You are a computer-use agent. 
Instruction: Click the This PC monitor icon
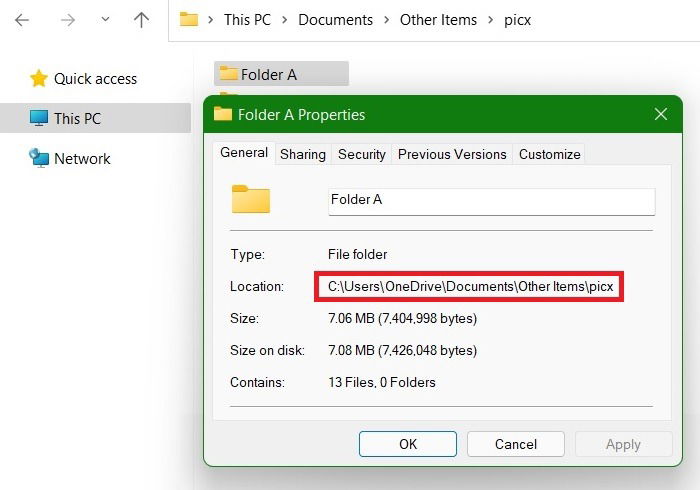[x=39, y=118]
